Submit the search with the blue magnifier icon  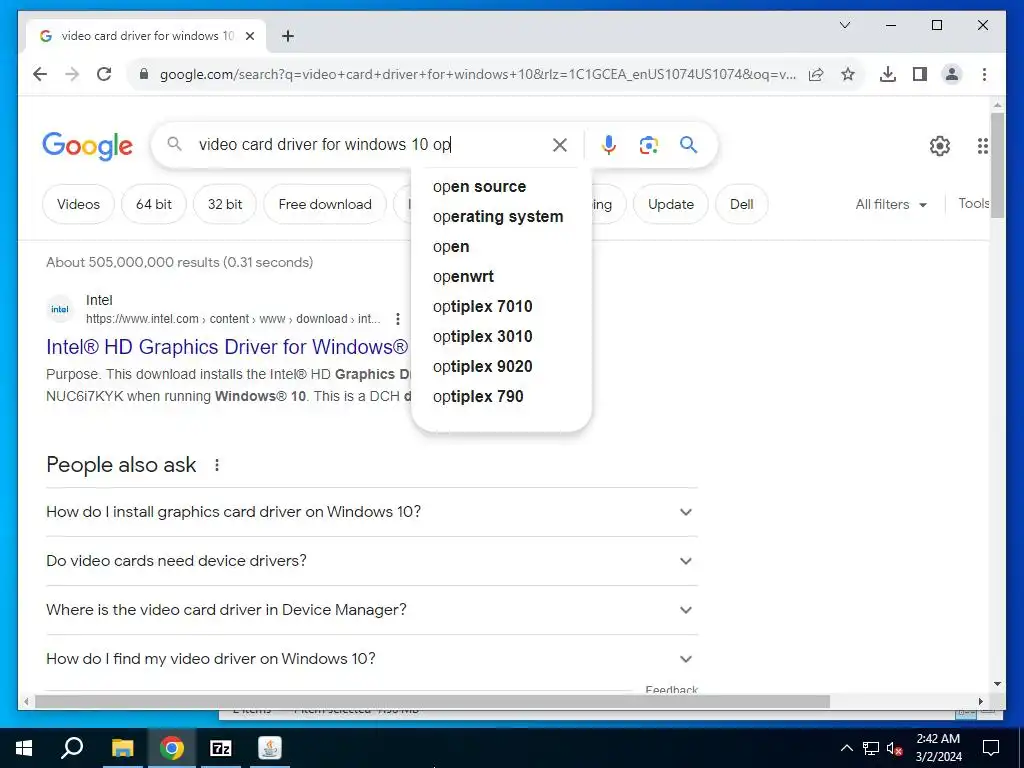click(688, 144)
